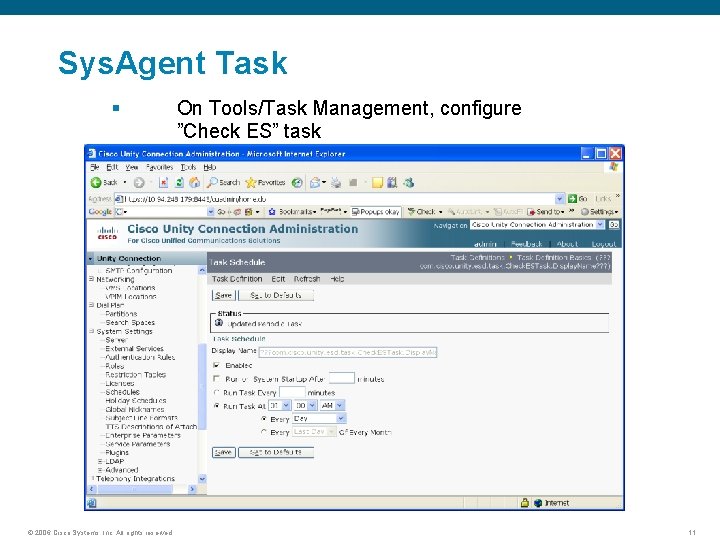Select Schedules in the sidebar tree
The image size is (720, 540).
pyautogui.click(x=122, y=392)
